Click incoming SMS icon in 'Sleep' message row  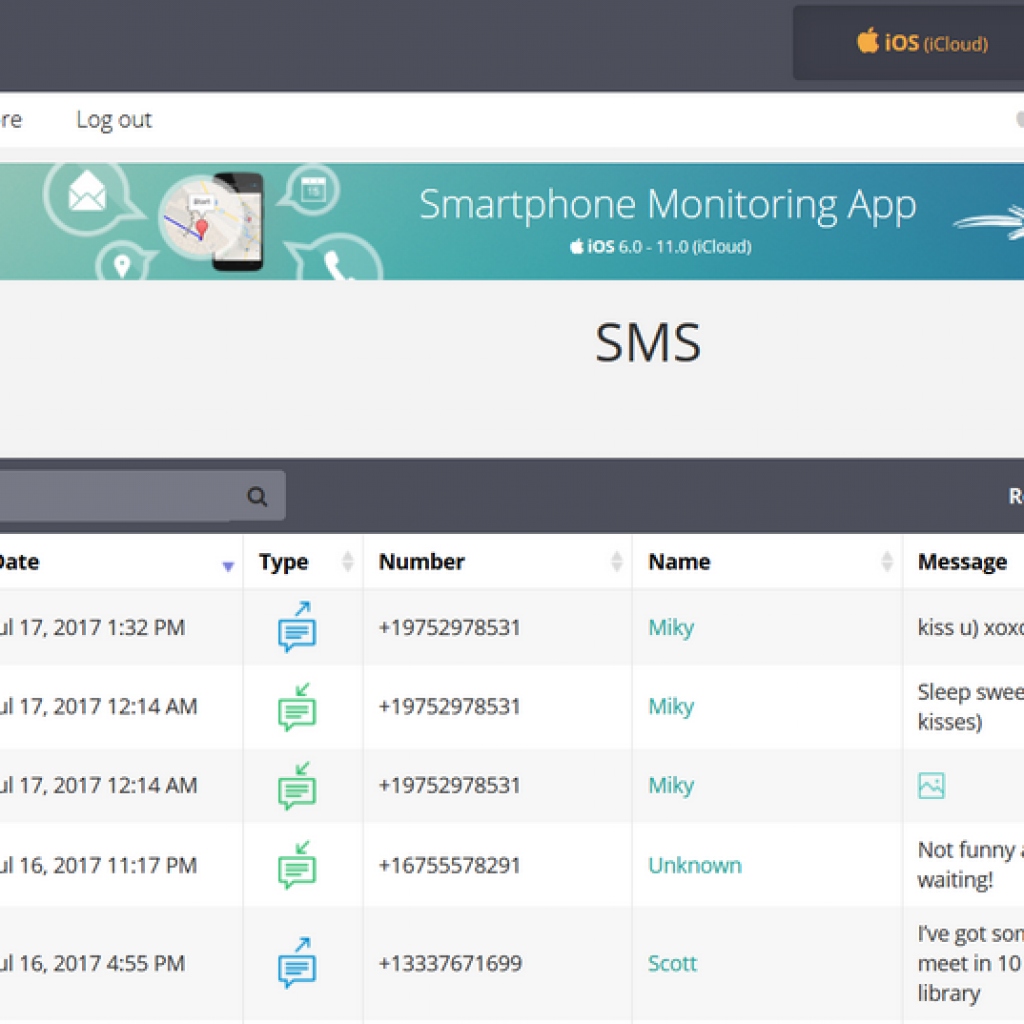[297, 707]
